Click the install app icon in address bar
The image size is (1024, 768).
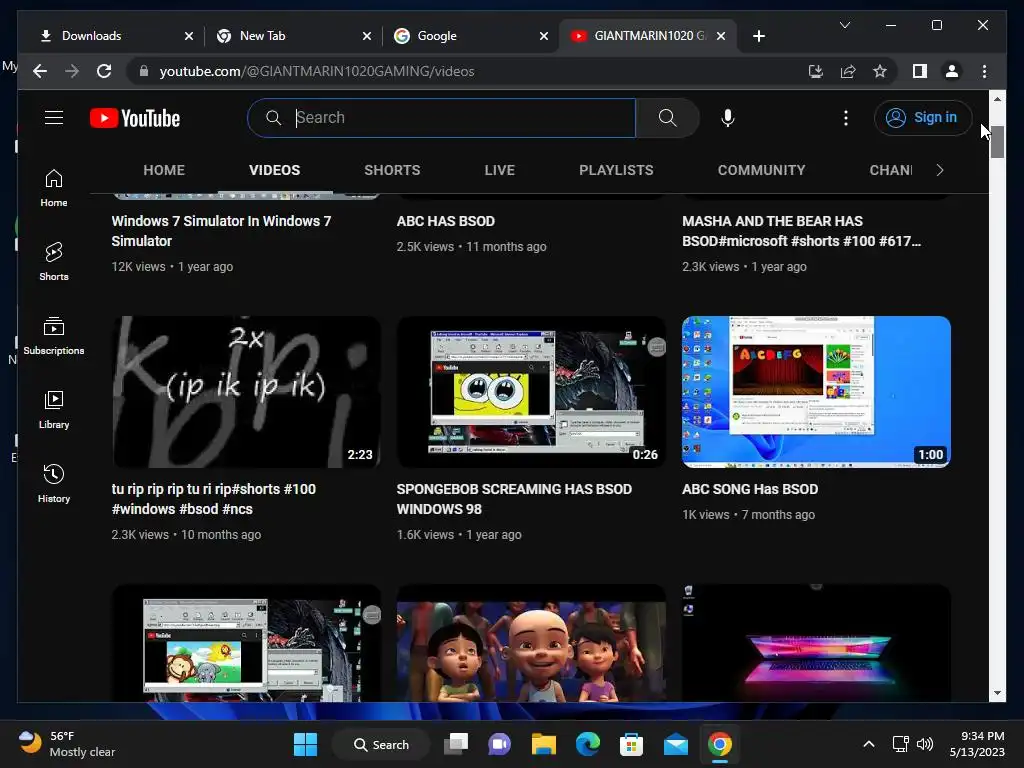click(816, 71)
